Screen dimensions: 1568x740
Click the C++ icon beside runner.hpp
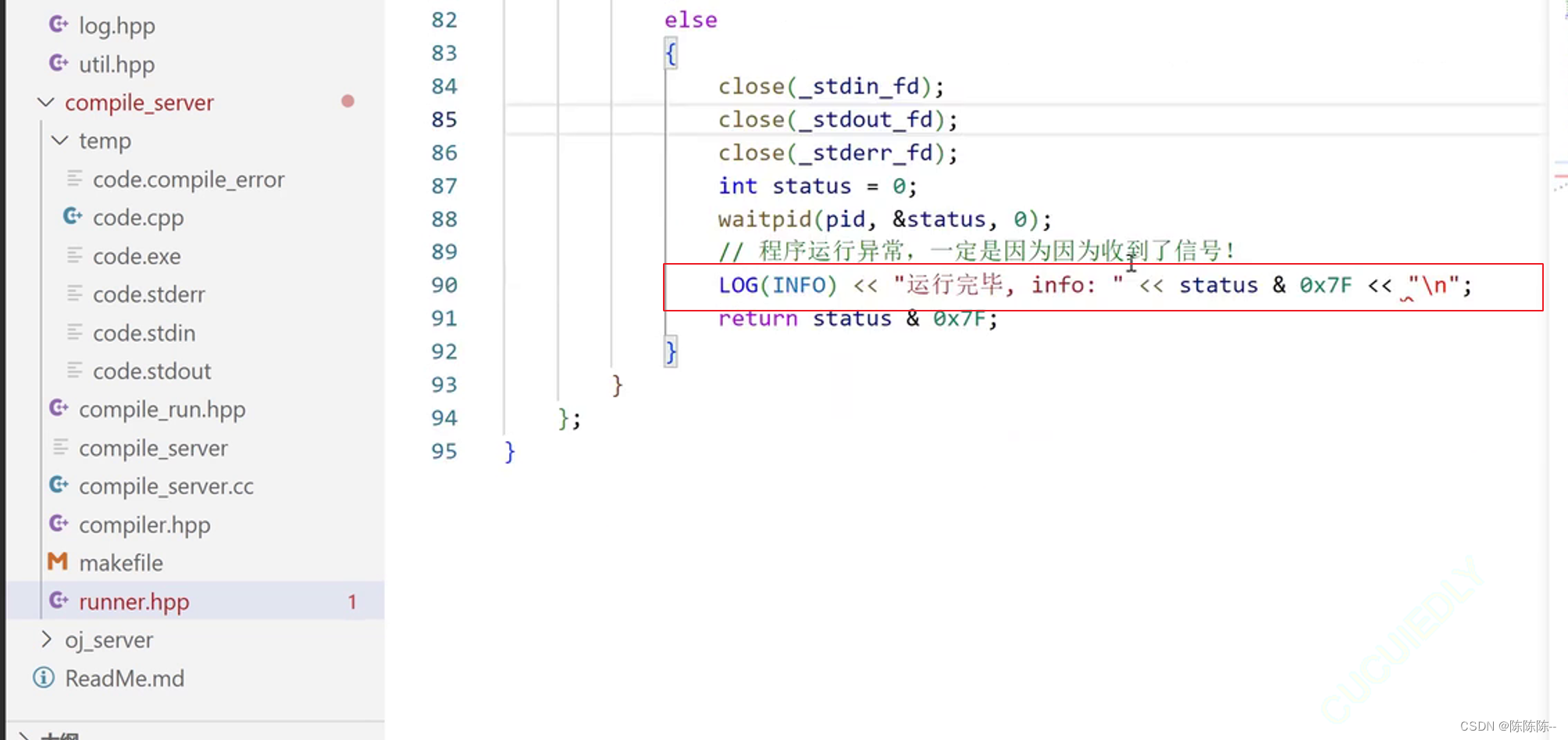(x=59, y=601)
